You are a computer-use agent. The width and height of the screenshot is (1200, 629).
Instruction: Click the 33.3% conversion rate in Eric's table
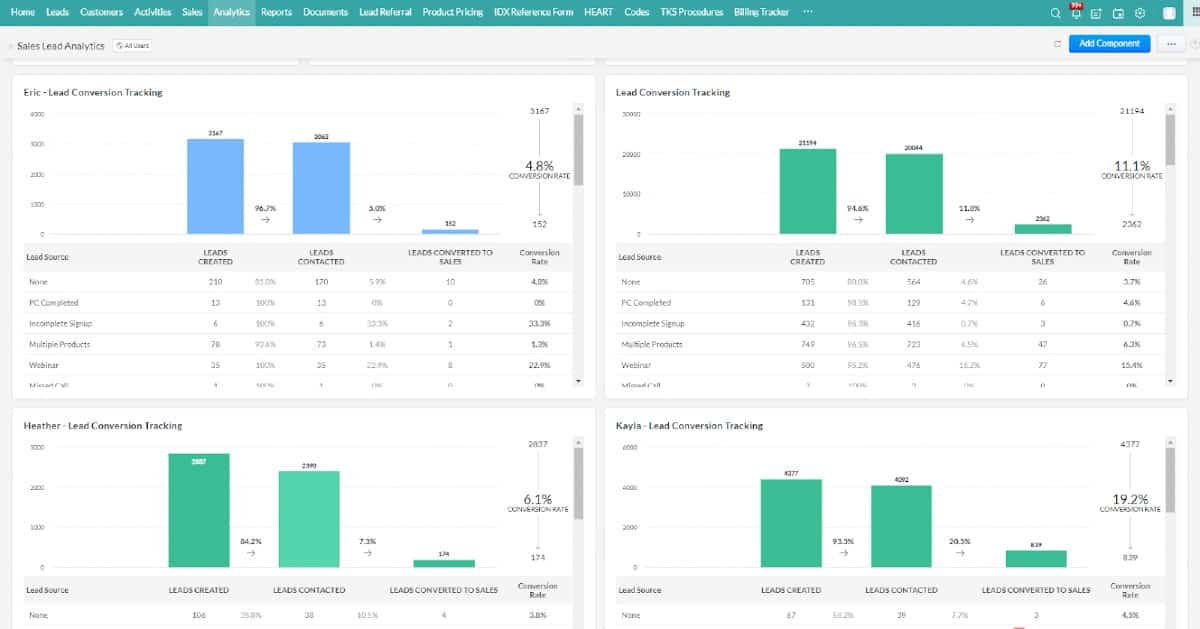(x=539, y=323)
